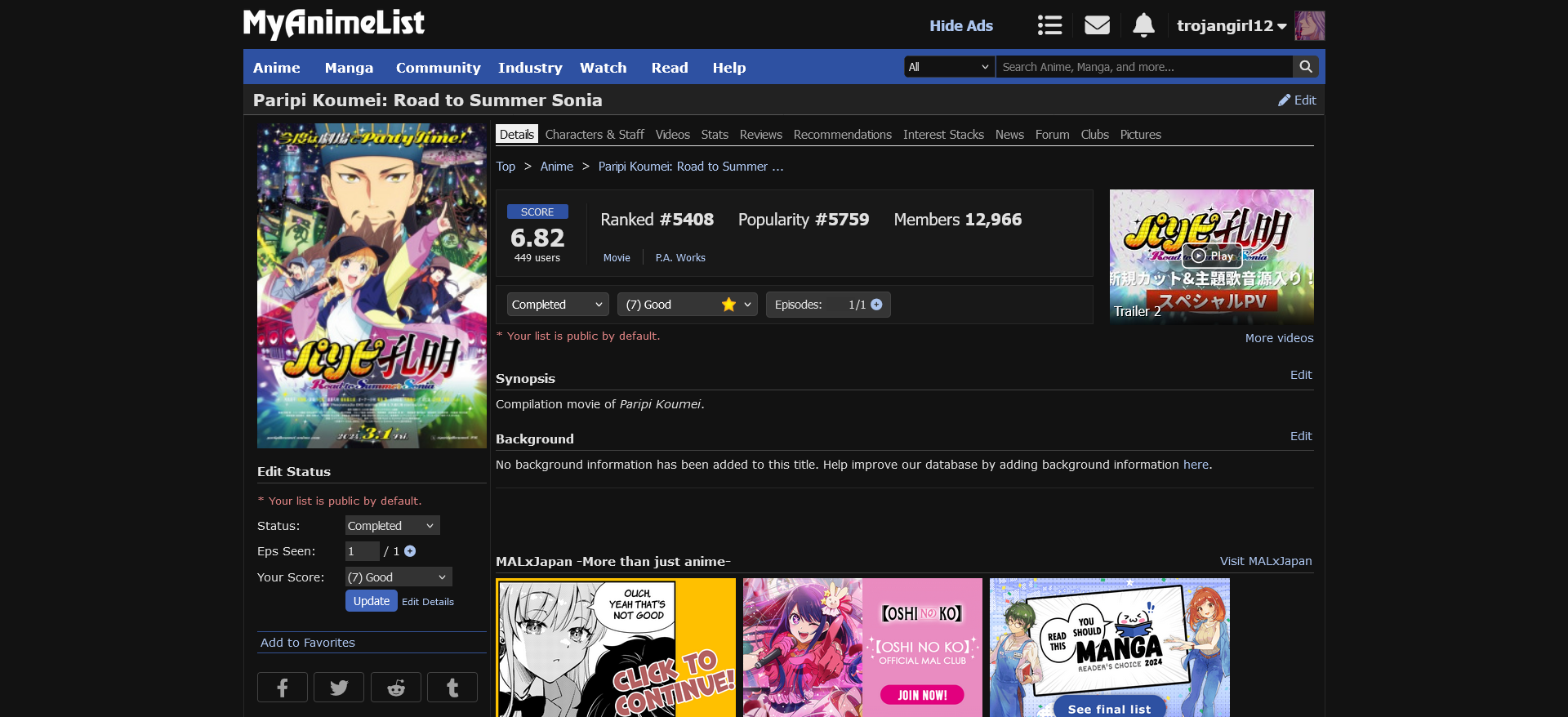Share on Reddit icon
This screenshot has height=717, width=1568.
click(x=396, y=688)
